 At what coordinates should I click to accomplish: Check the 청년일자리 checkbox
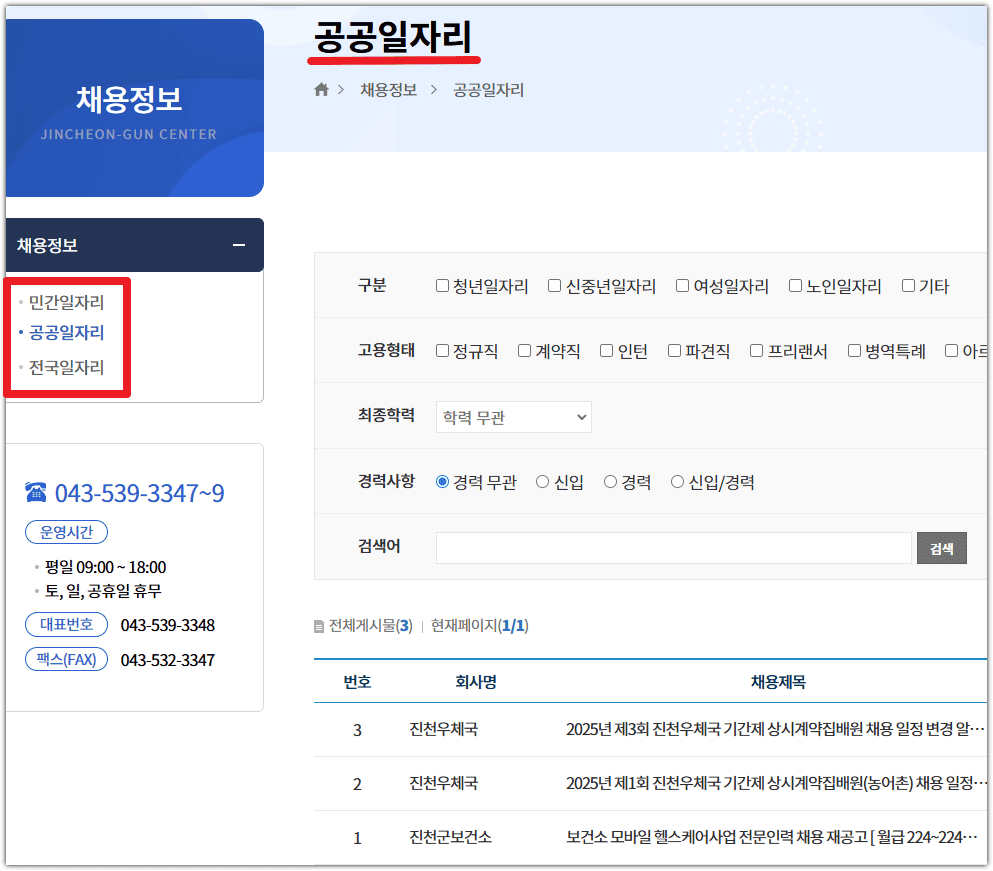tap(441, 285)
